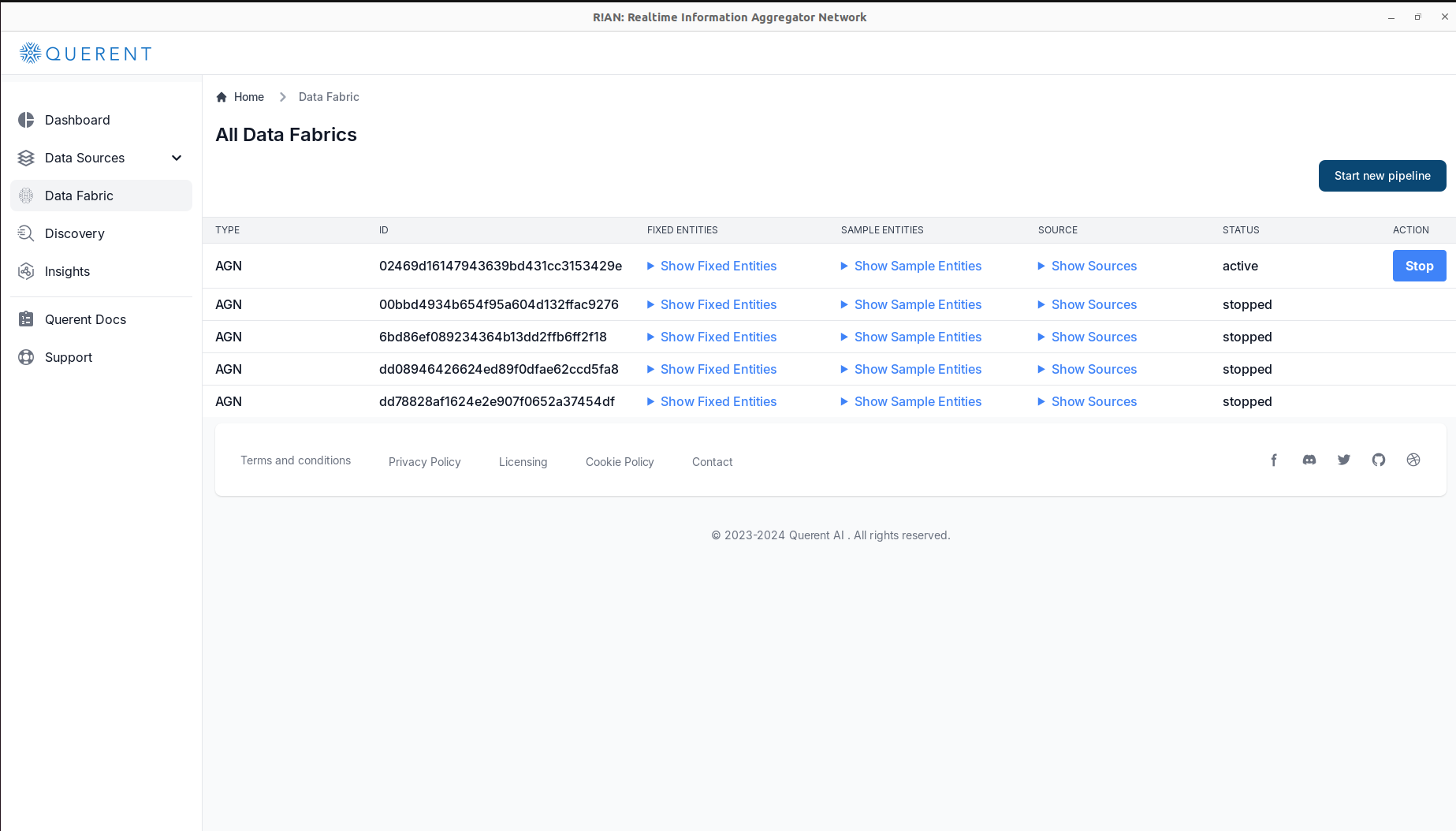Image resolution: width=1456 pixels, height=831 pixels.
Task: Click the Querent Docs clipboard icon
Action: (26, 319)
